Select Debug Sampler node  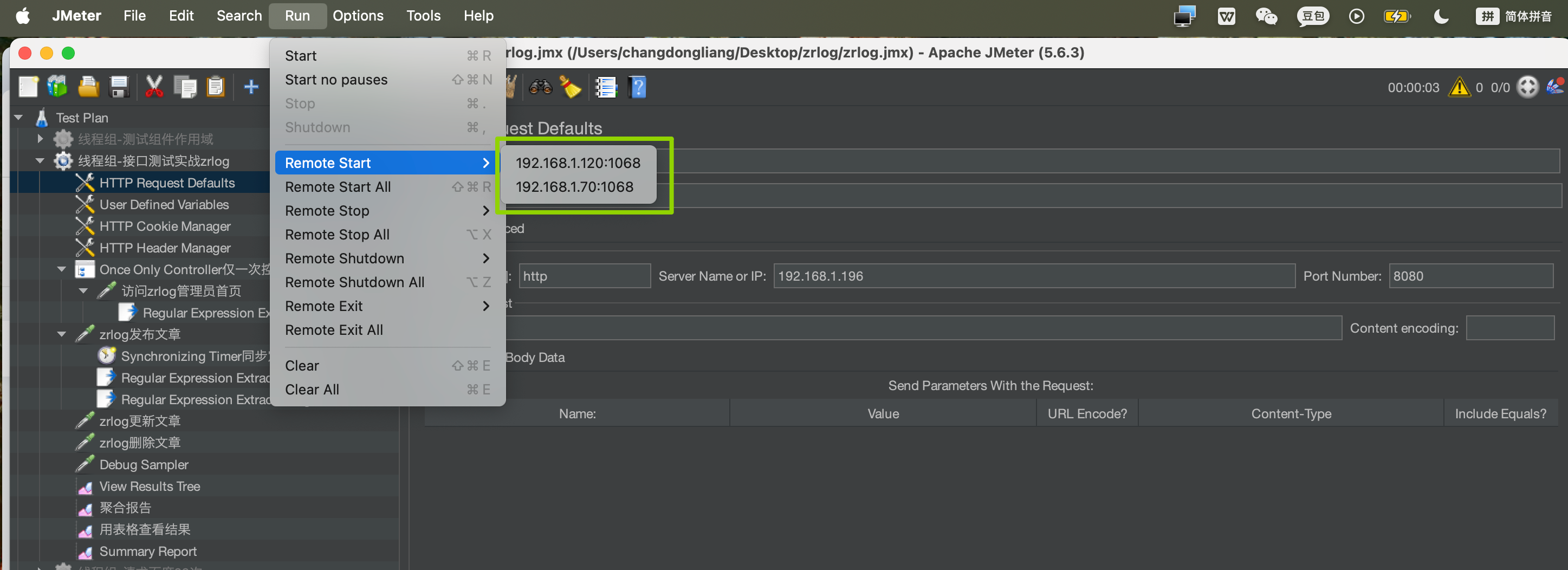(x=144, y=465)
